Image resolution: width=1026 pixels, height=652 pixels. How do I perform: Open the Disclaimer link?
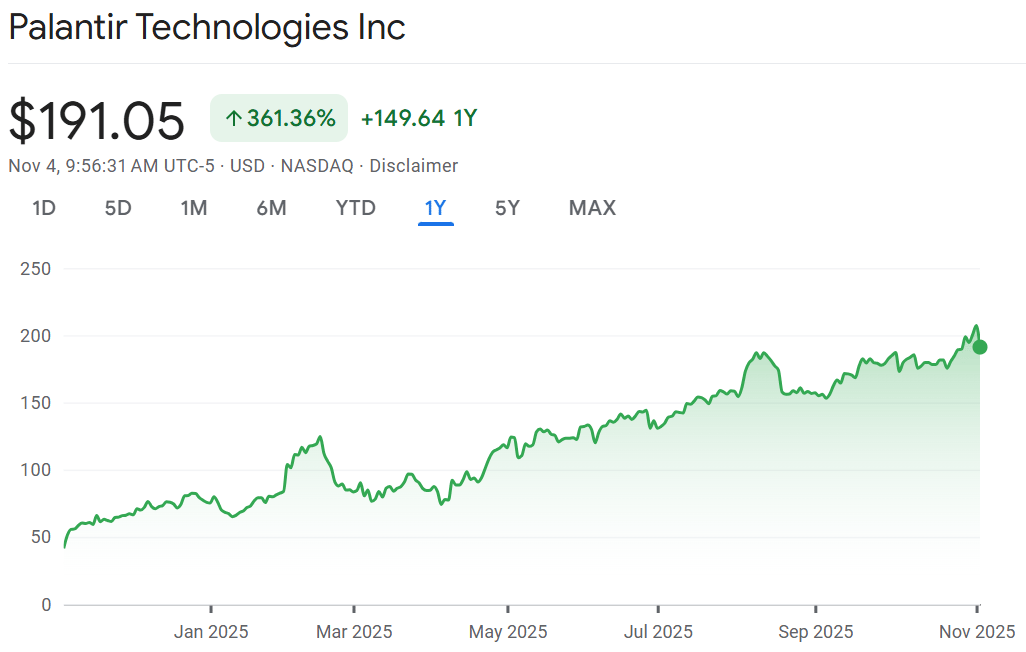414,166
